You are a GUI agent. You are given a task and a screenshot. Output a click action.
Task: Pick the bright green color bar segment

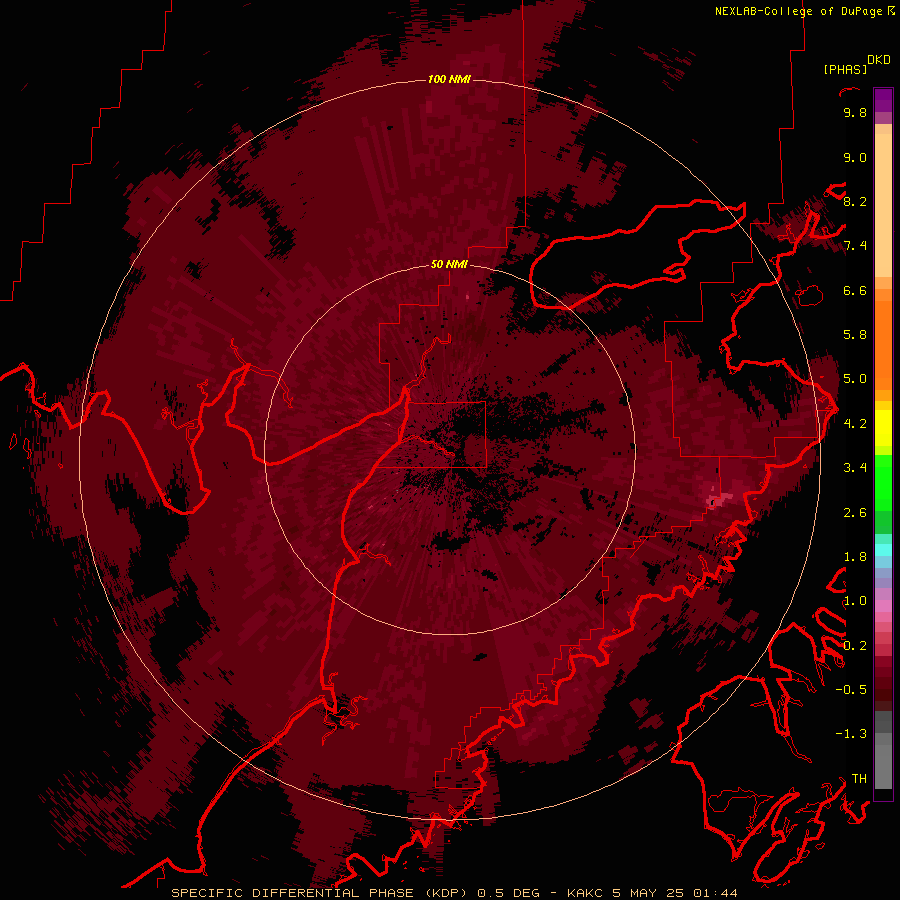883,482
